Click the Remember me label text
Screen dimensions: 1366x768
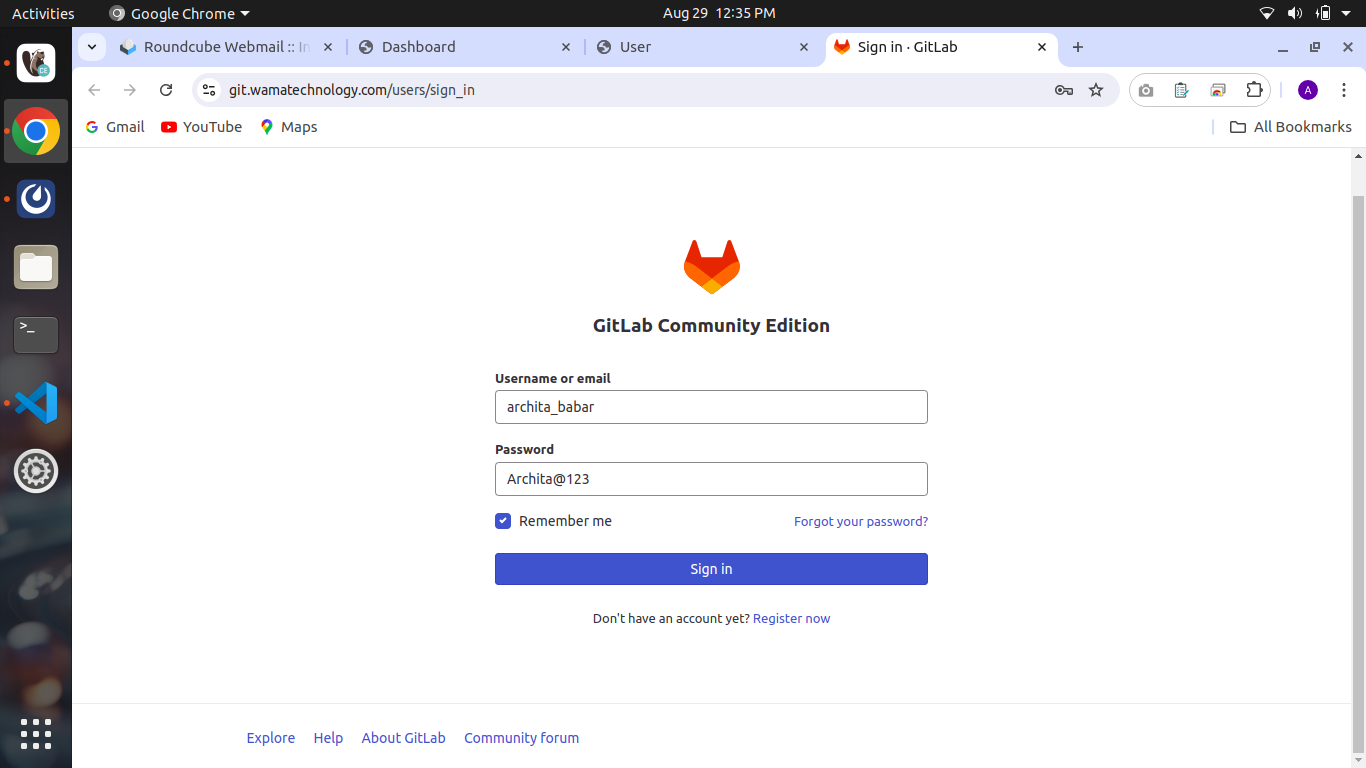click(565, 521)
